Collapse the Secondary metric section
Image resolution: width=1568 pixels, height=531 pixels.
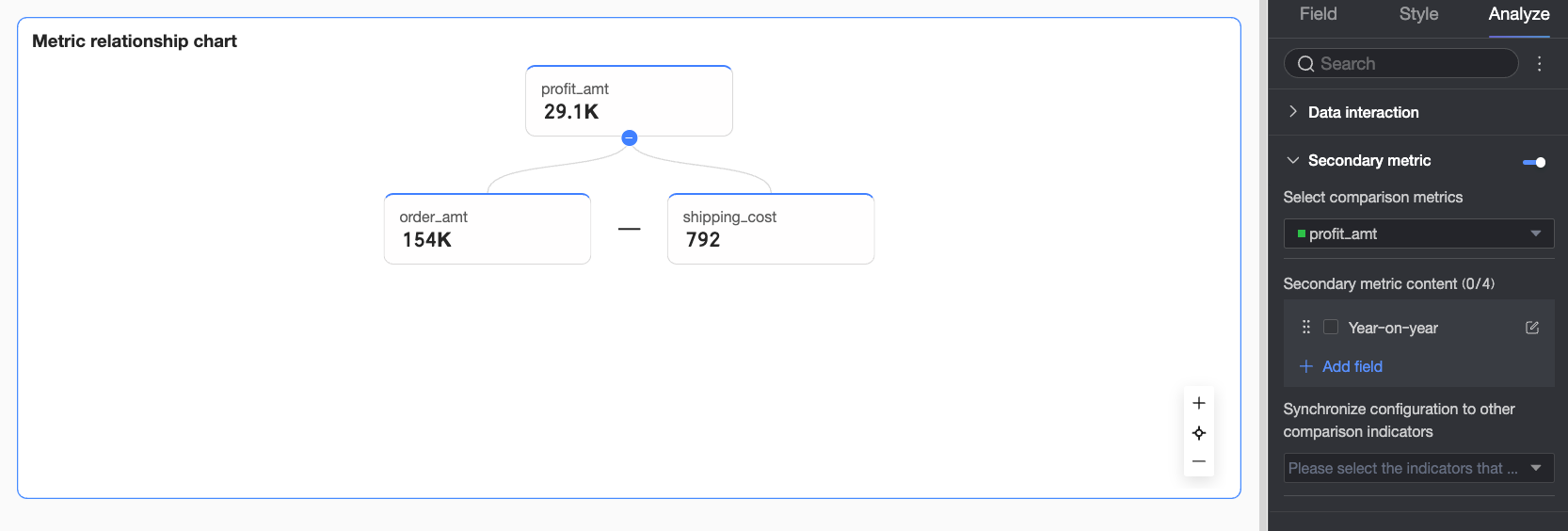pos(1293,161)
